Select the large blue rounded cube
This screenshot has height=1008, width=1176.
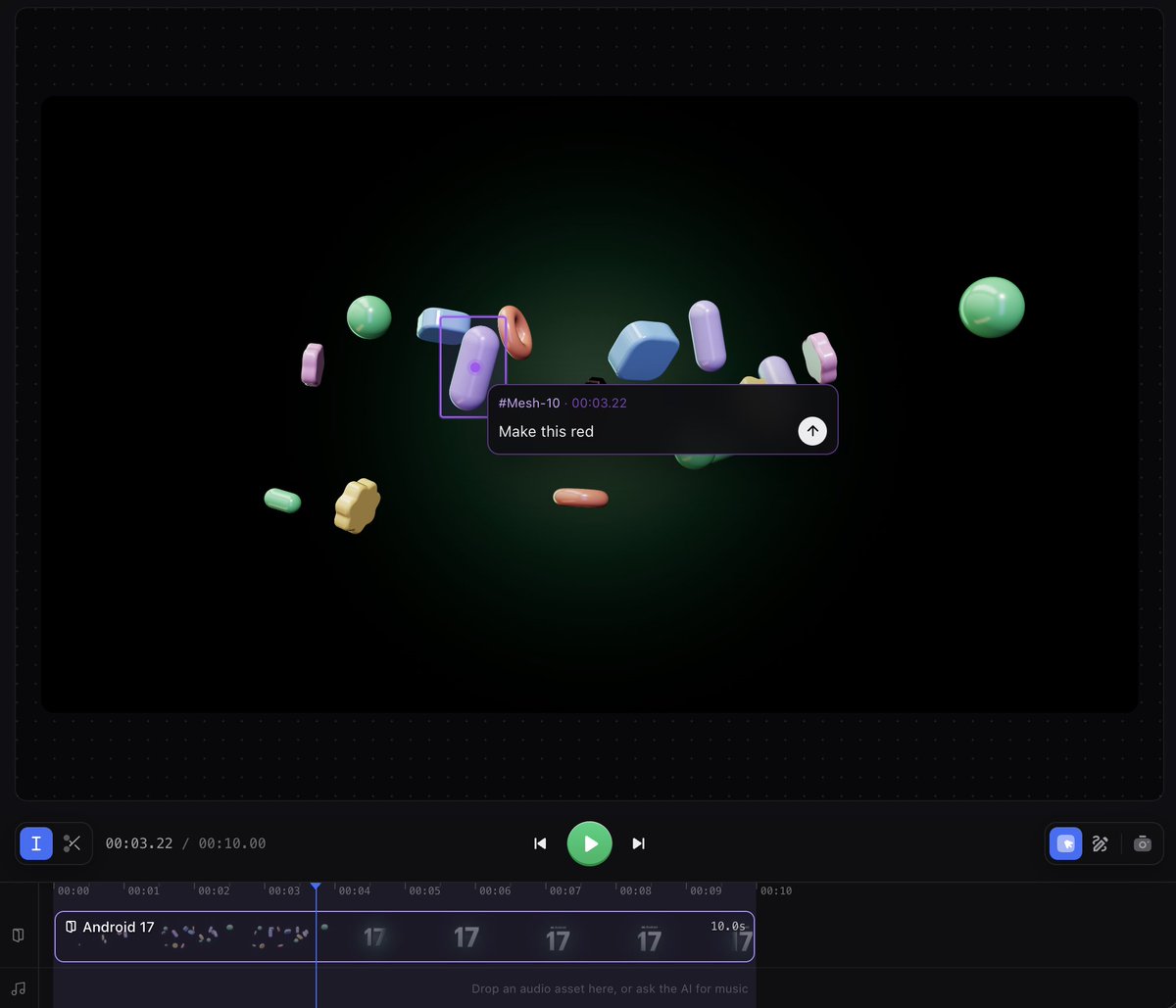(x=644, y=350)
